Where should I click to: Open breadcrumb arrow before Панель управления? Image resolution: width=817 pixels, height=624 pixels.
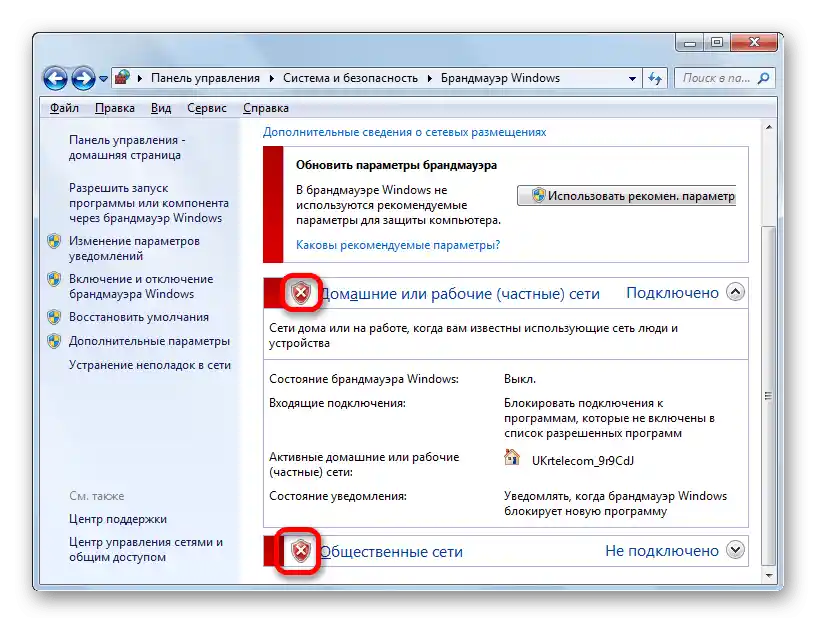(x=140, y=79)
